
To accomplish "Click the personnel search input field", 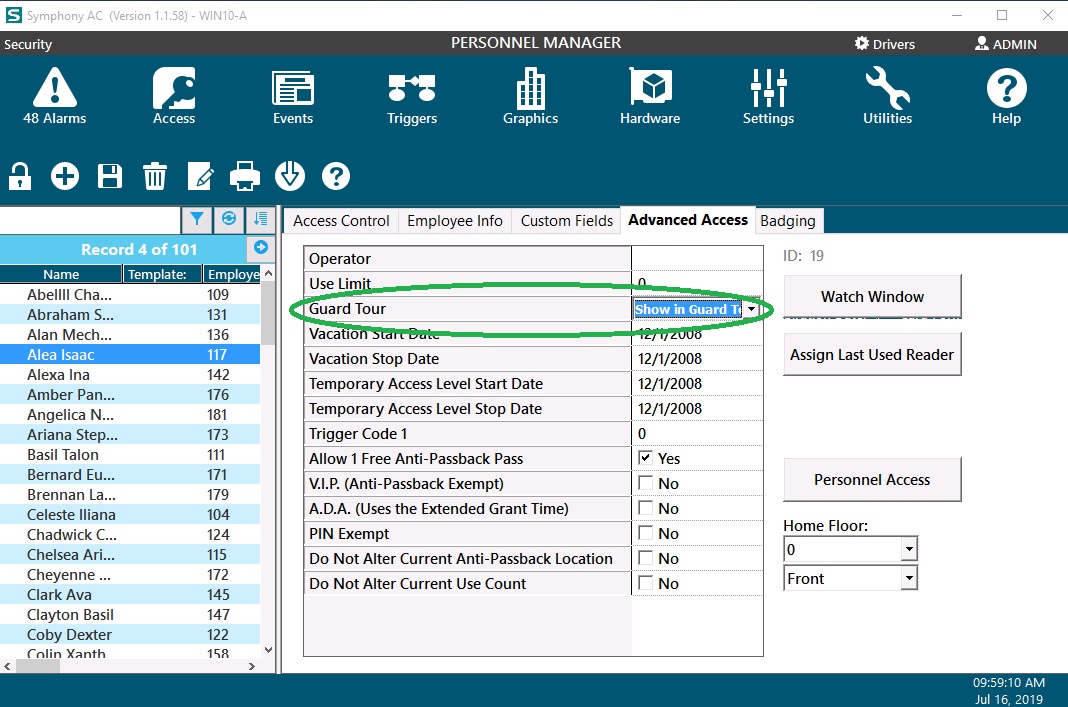I will tap(90, 219).
